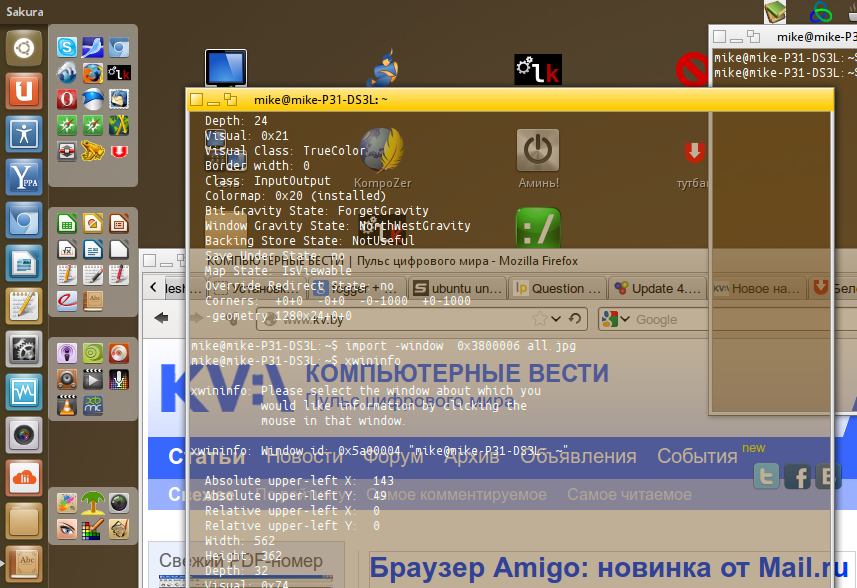Open the LibreOffice Math formula icon
Screen dimensions: 857x588
(67, 250)
